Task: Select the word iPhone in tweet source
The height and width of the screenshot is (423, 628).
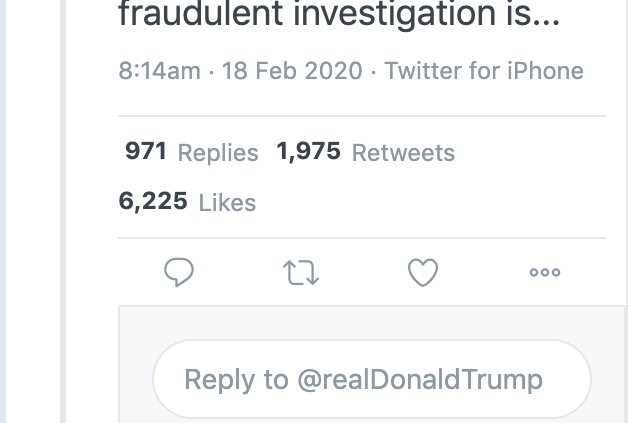Action: [545, 71]
